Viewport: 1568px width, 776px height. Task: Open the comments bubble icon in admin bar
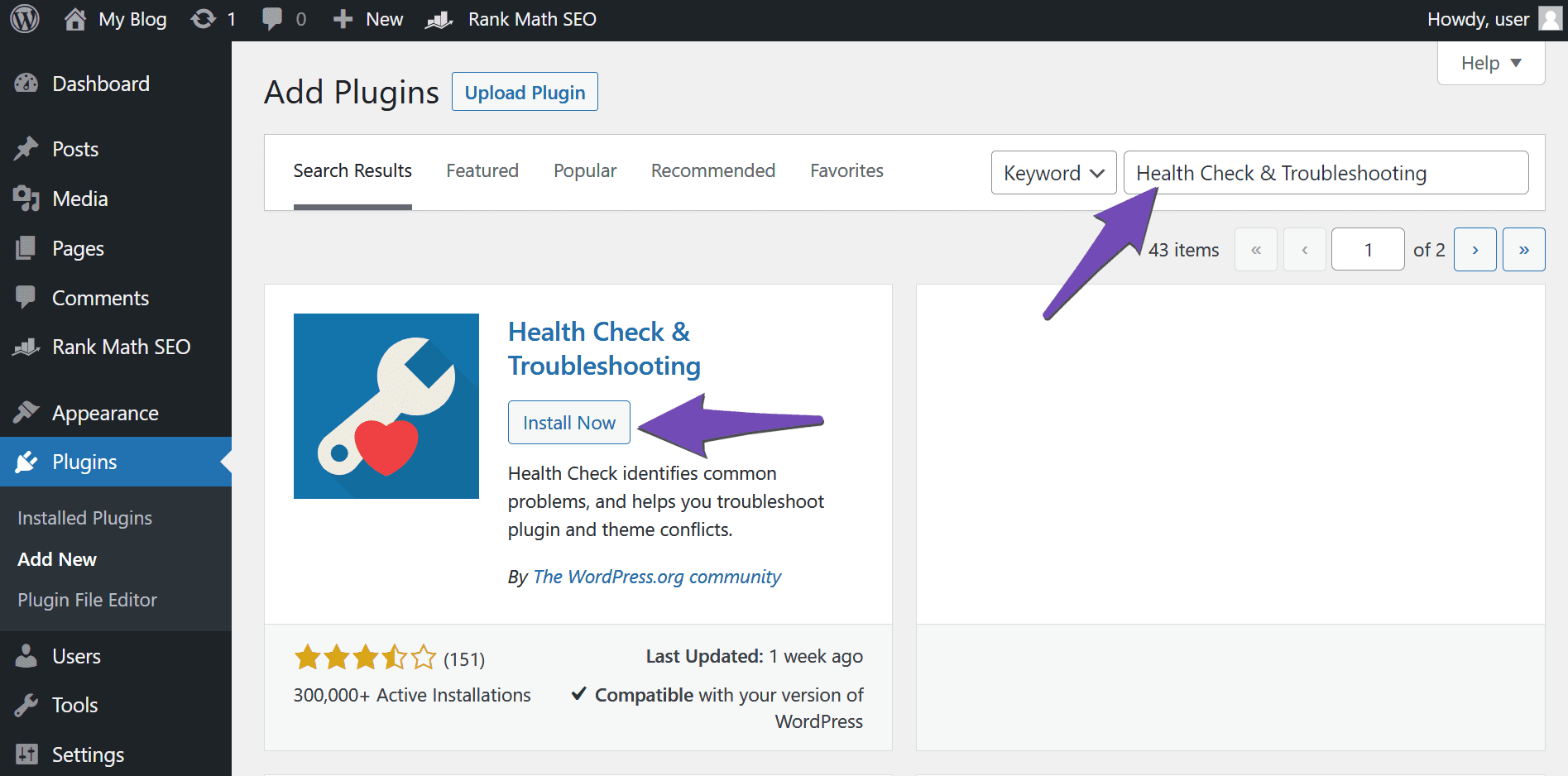click(x=272, y=19)
